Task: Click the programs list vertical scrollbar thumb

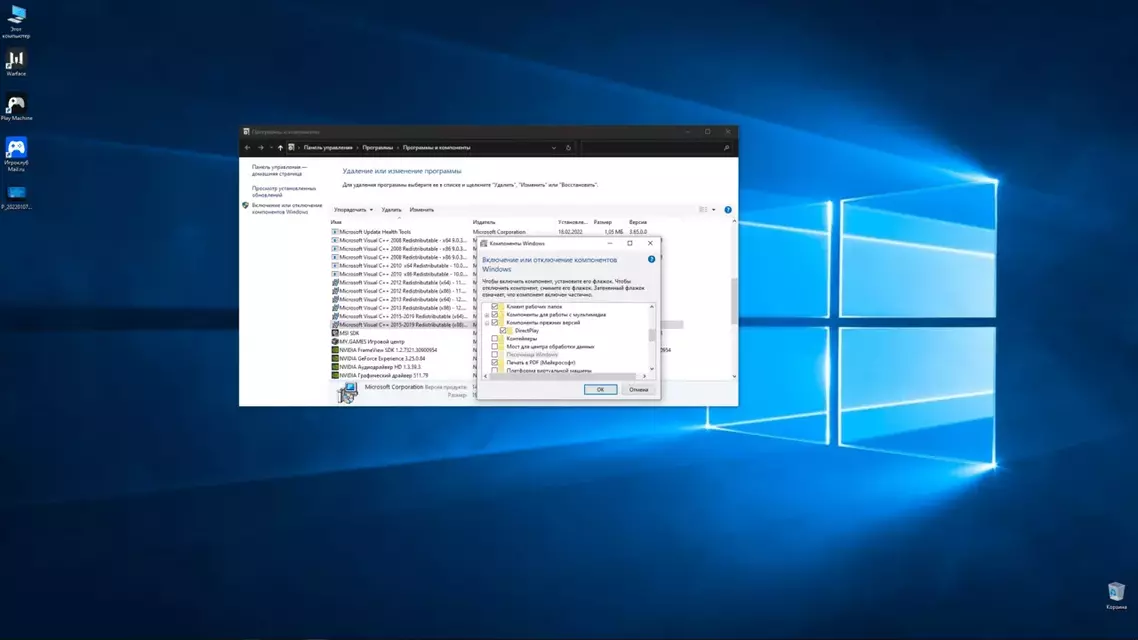Action: tap(734, 301)
